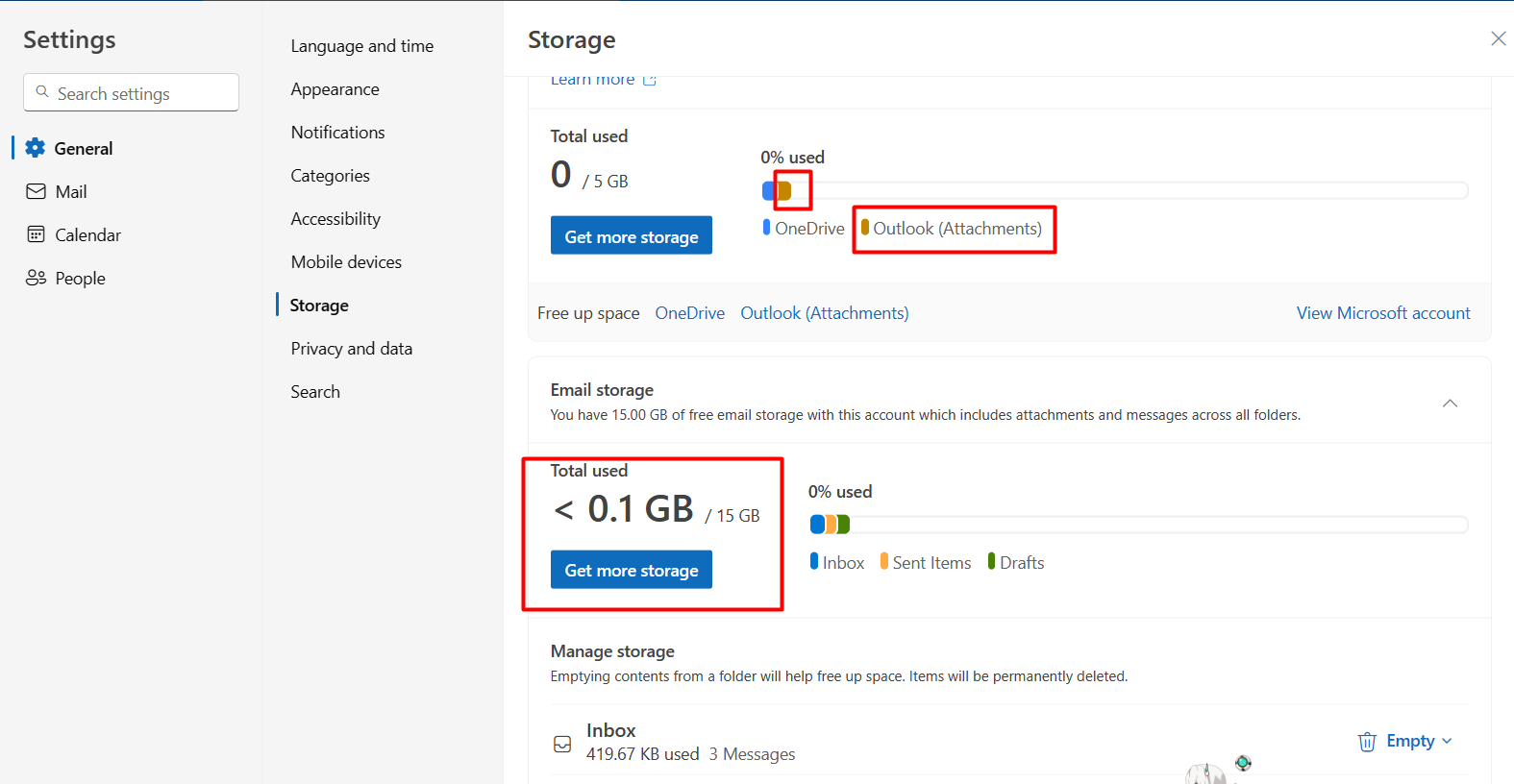Open View Microsoft account link
Viewport: 1514px width, 784px height.
click(x=1383, y=313)
